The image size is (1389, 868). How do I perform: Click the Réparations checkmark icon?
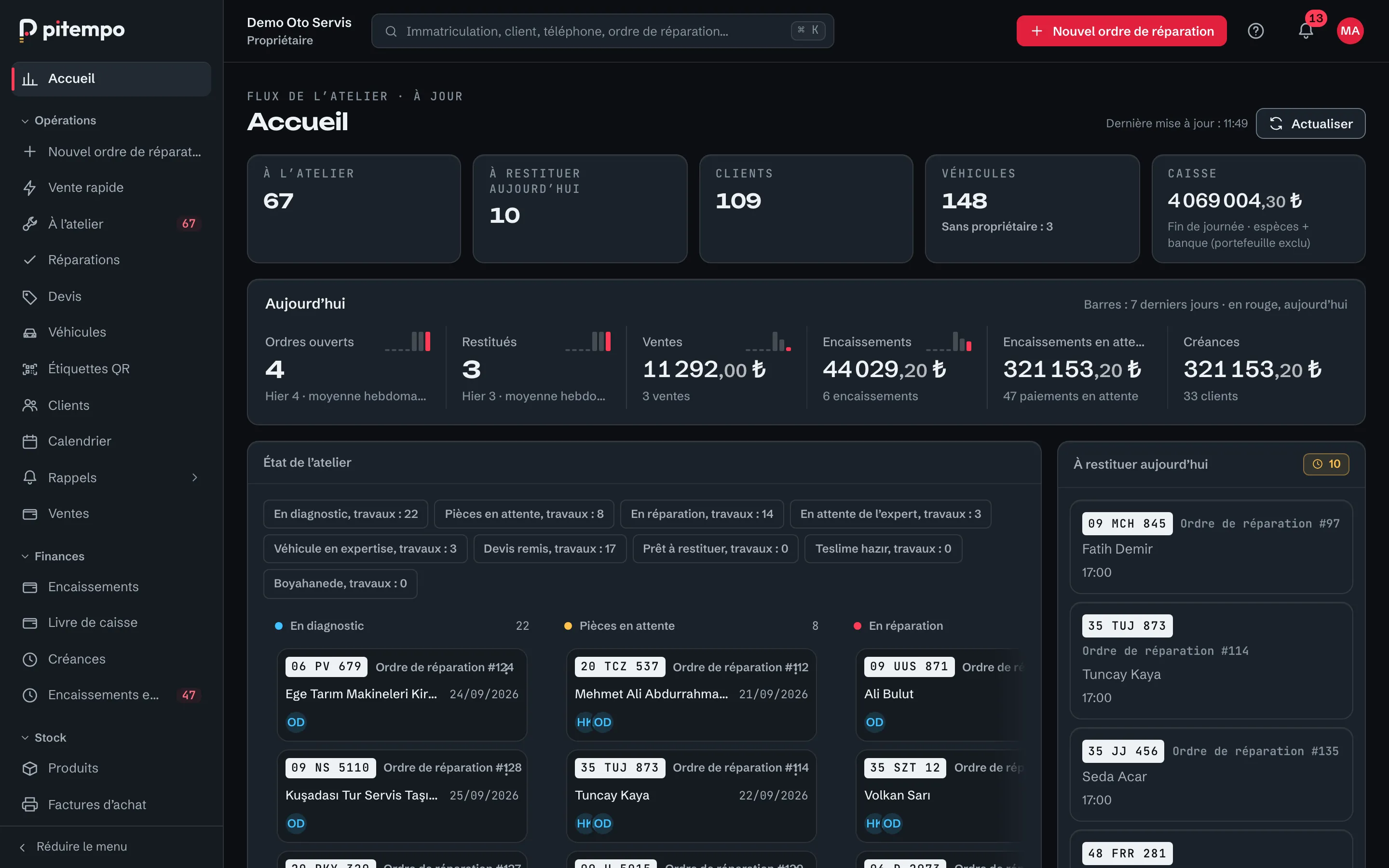30,260
